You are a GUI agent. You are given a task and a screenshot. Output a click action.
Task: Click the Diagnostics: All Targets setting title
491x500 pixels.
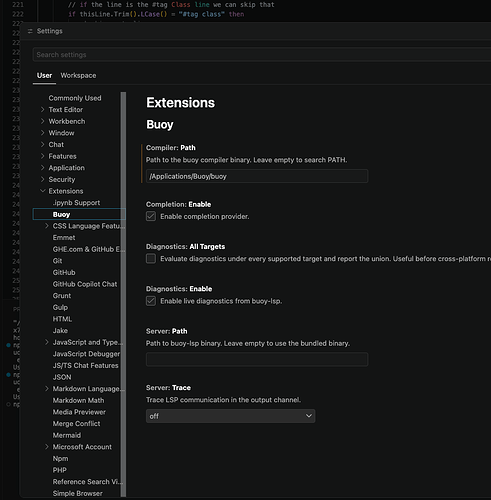point(185,247)
